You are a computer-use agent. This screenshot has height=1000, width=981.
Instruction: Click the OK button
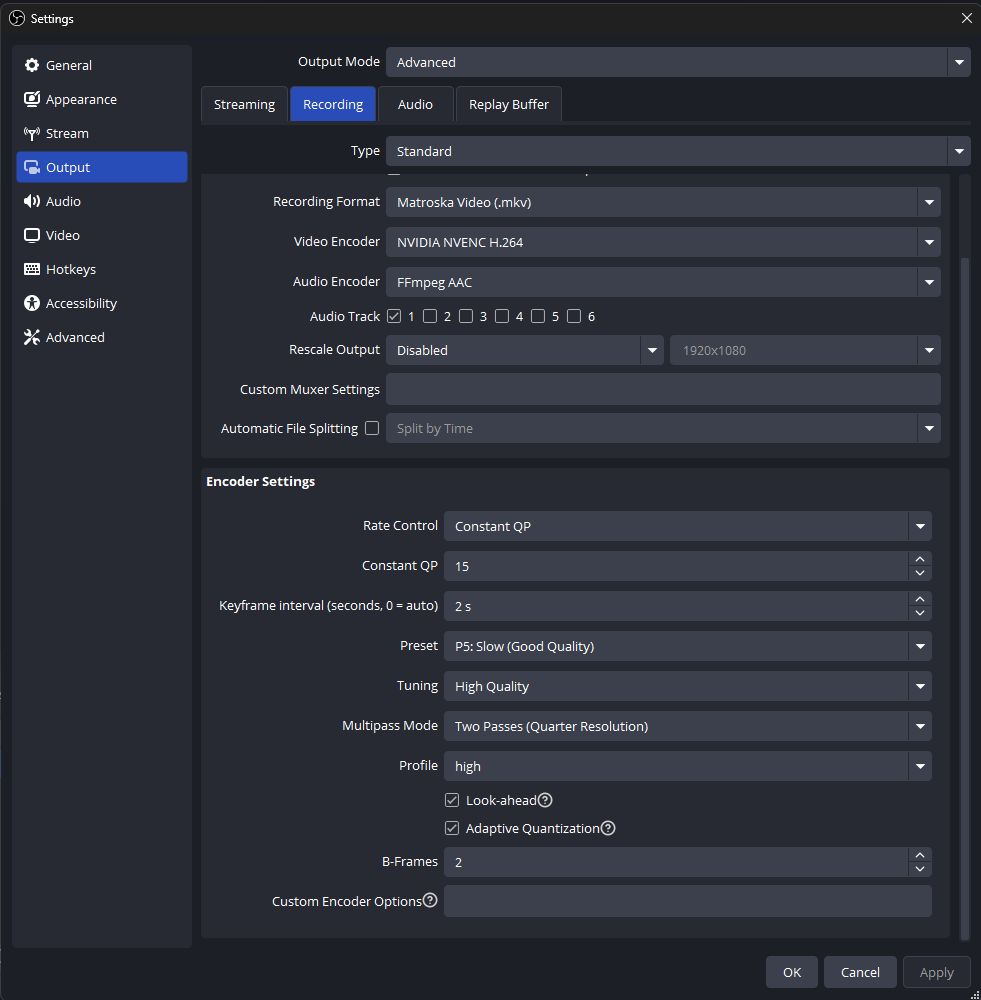coord(792,972)
